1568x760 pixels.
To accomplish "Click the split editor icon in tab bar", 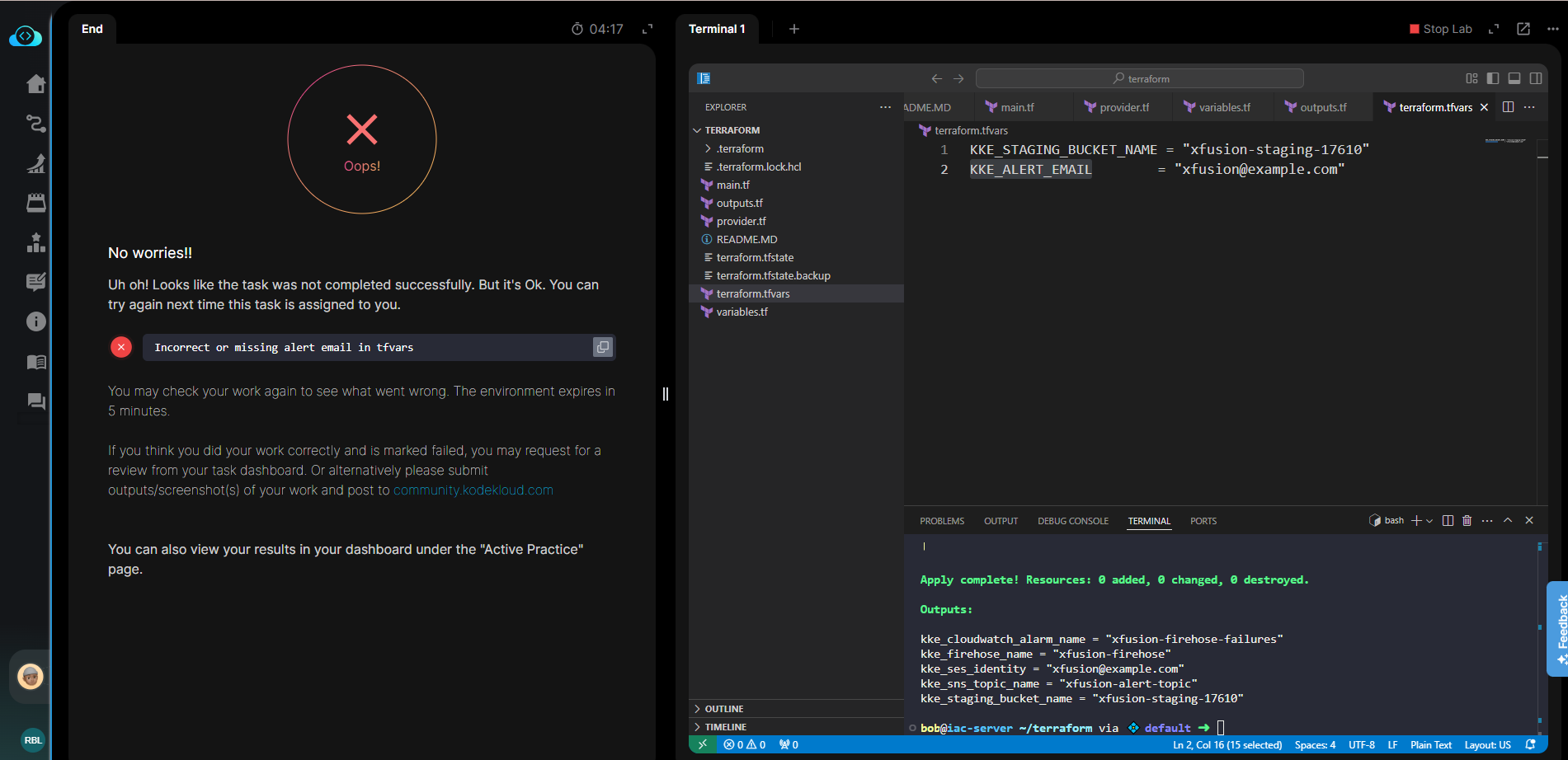I will 1508,107.
